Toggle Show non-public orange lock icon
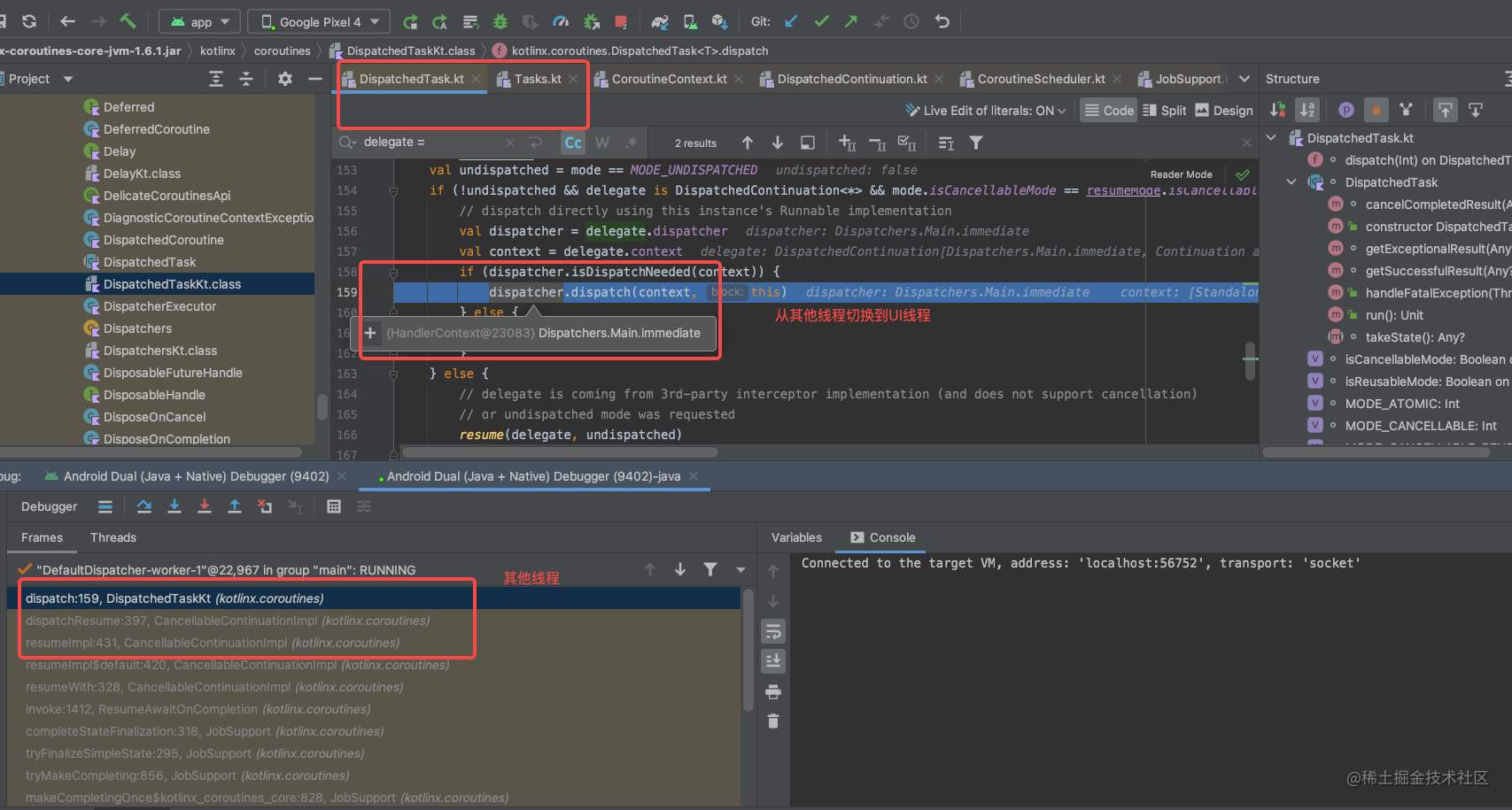The width and height of the screenshot is (1512, 810). (x=1376, y=110)
